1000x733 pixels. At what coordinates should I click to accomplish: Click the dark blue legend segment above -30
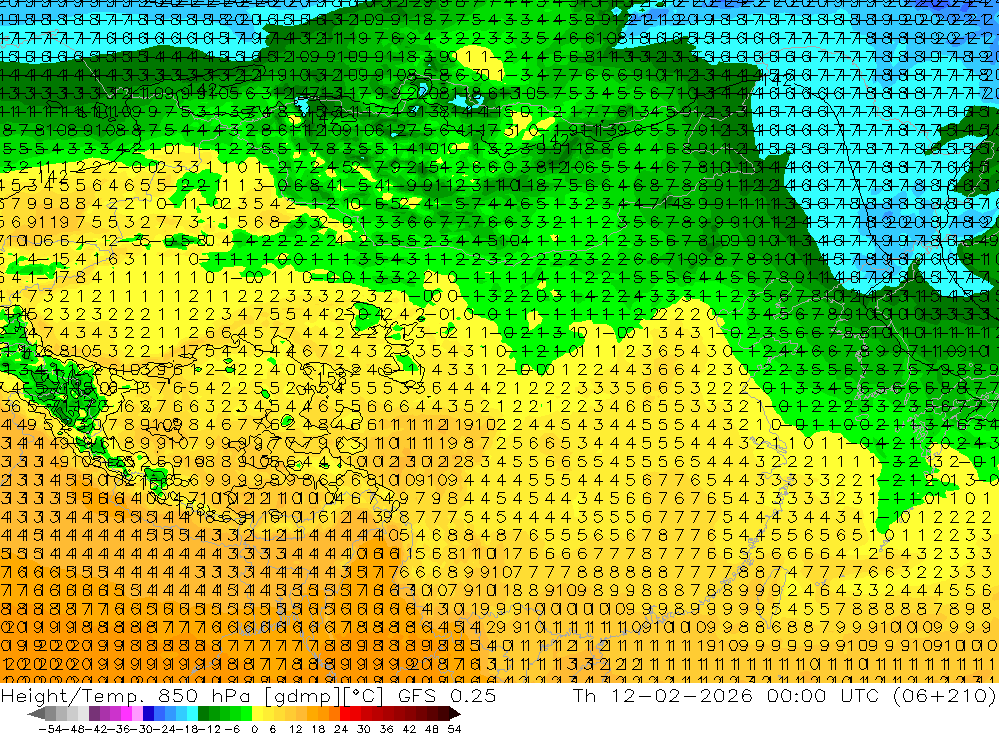click(148, 713)
